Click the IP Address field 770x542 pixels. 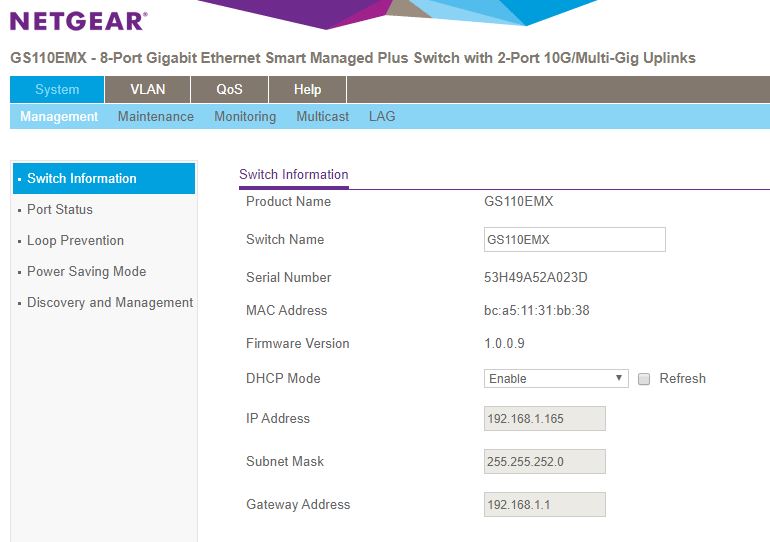click(x=545, y=419)
